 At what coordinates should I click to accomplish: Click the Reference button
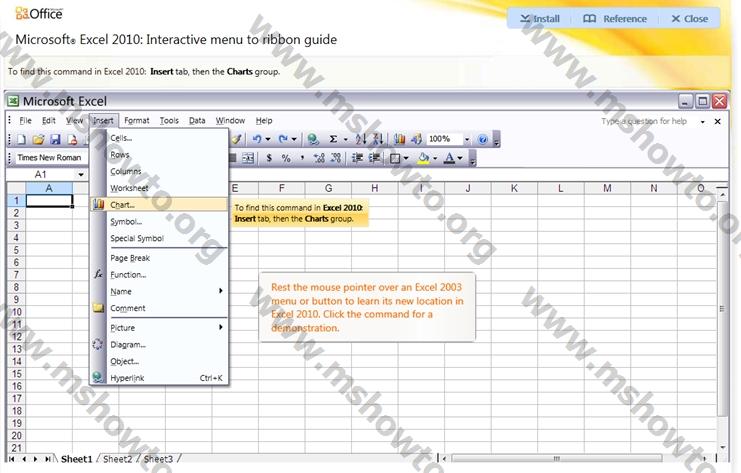615,18
